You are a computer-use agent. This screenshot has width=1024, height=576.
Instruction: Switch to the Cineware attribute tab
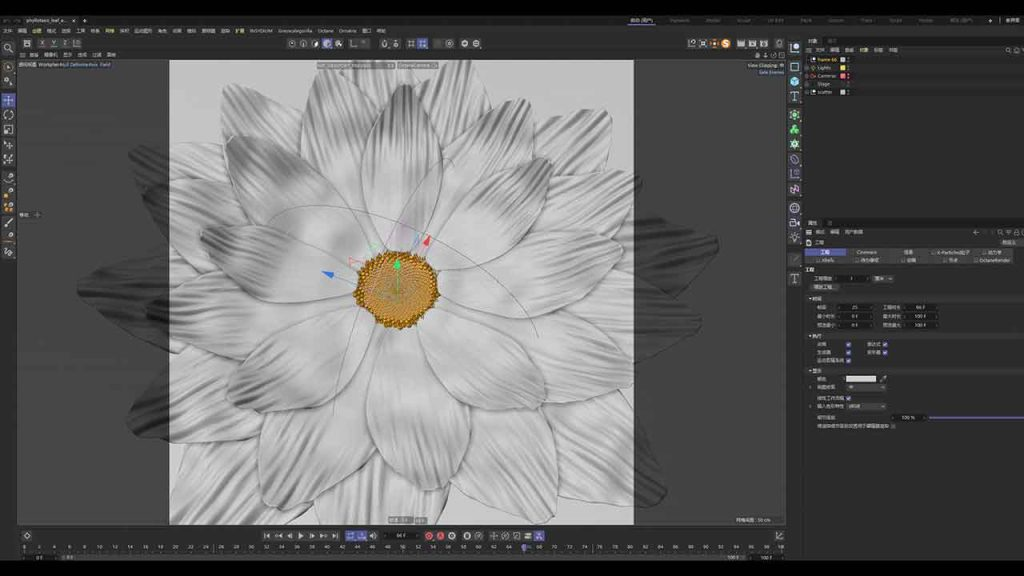pos(866,252)
